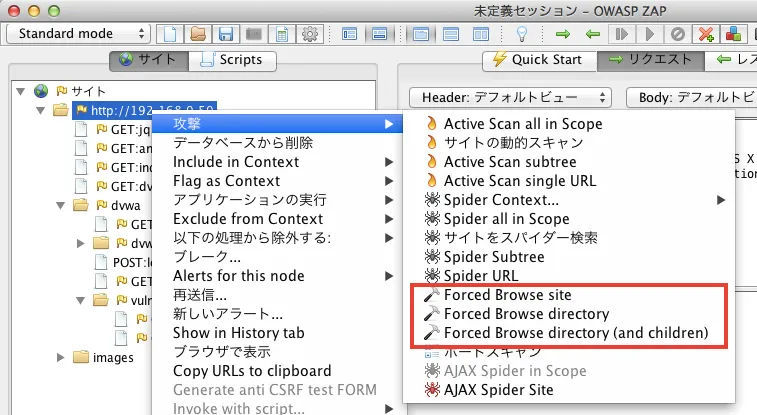Select the images folder in tree
Image resolution: width=757 pixels, height=415 pixels.
pyautogui.click(x=103, y=358)
